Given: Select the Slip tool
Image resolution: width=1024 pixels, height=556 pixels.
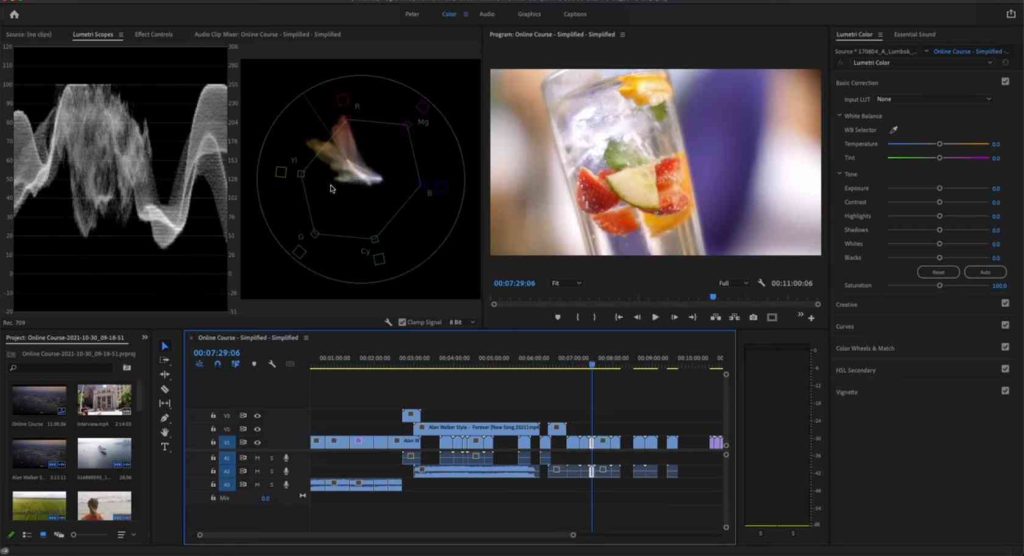Looking at the screenshot, I should click(x=165, y=403).
